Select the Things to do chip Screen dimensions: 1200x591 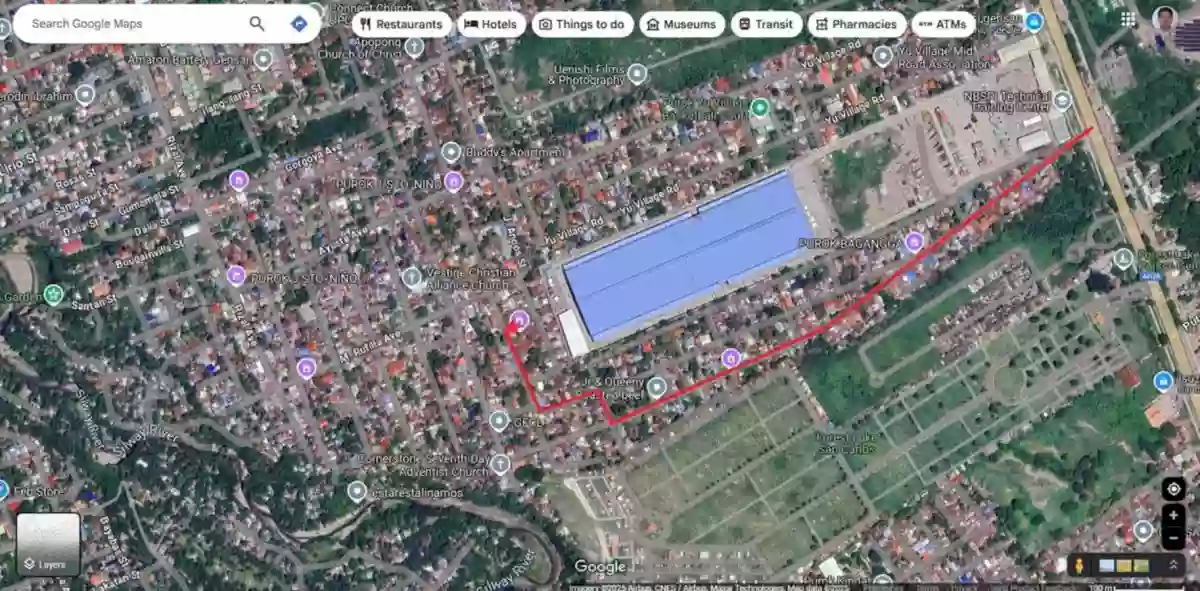pyautogui.click(x=583, y=24)
